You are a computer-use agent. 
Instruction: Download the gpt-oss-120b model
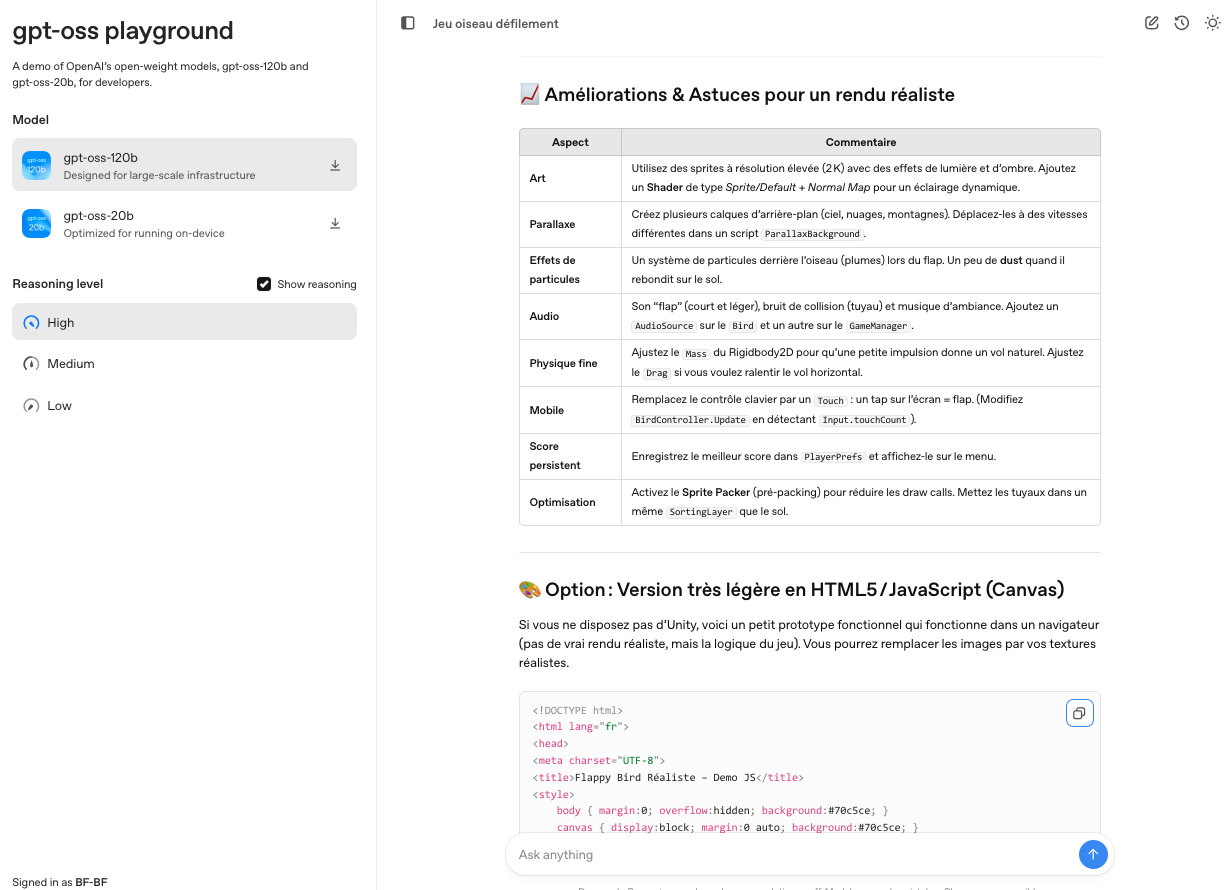[x=335, y=166]
